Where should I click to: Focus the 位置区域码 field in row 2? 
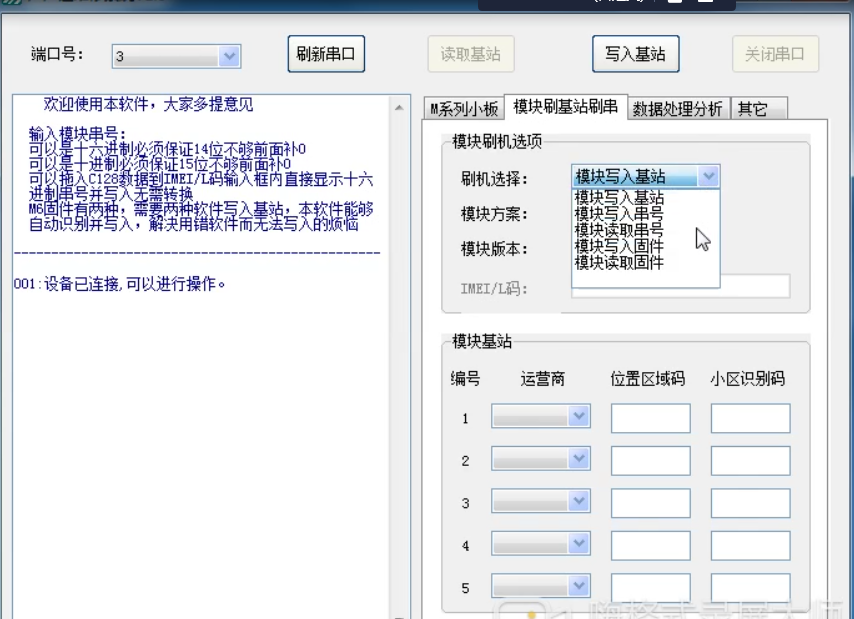(651, 461)
